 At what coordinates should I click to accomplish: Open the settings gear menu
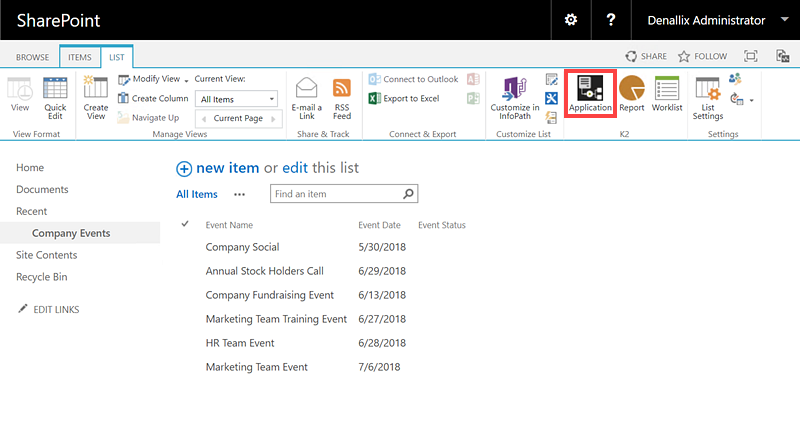(x=571, y=20)
